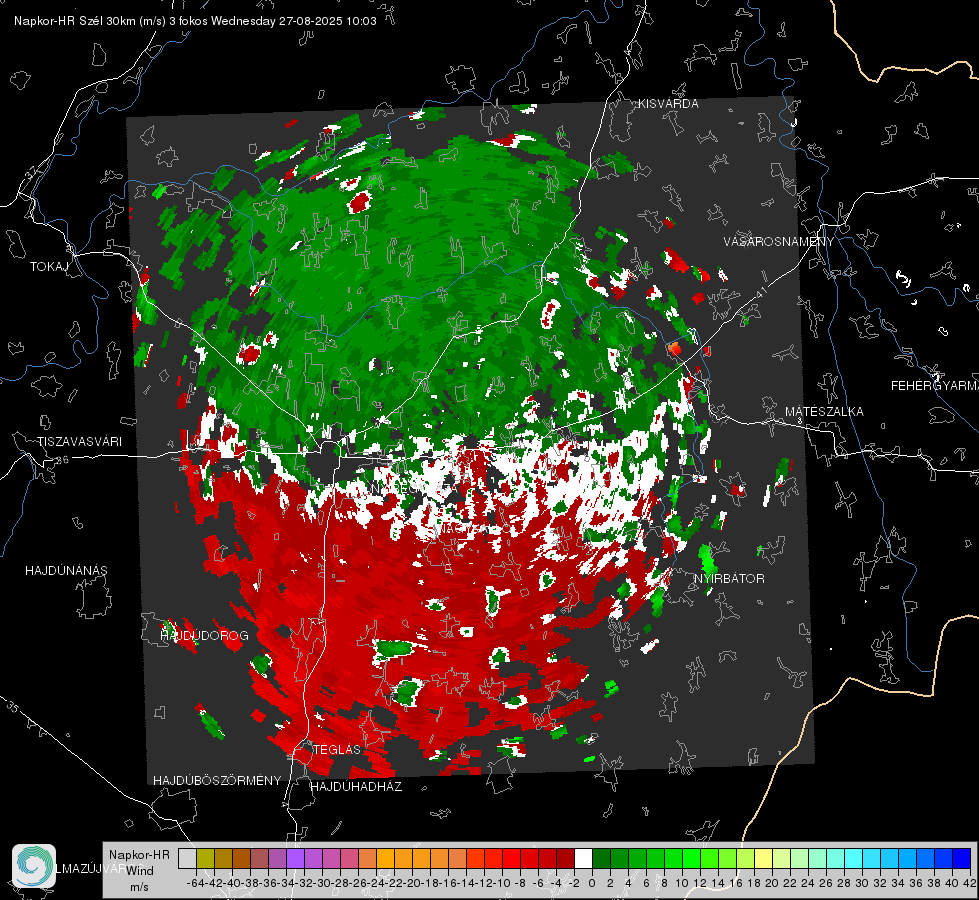The height and width of the screenshot is (900, 979).
Task: Click the '42' value at the legend end
Action: point(969,883)
